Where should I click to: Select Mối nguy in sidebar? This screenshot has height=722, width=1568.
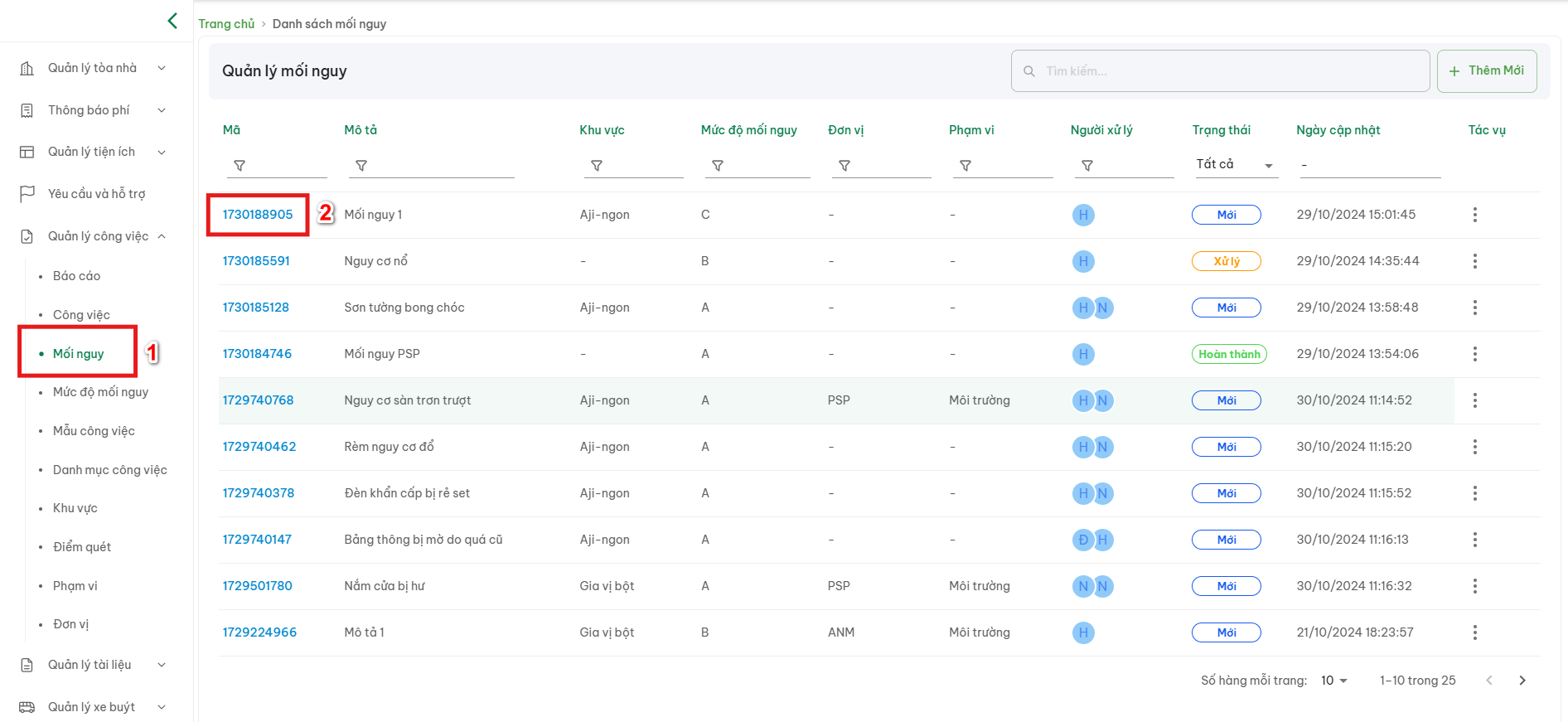78,354
